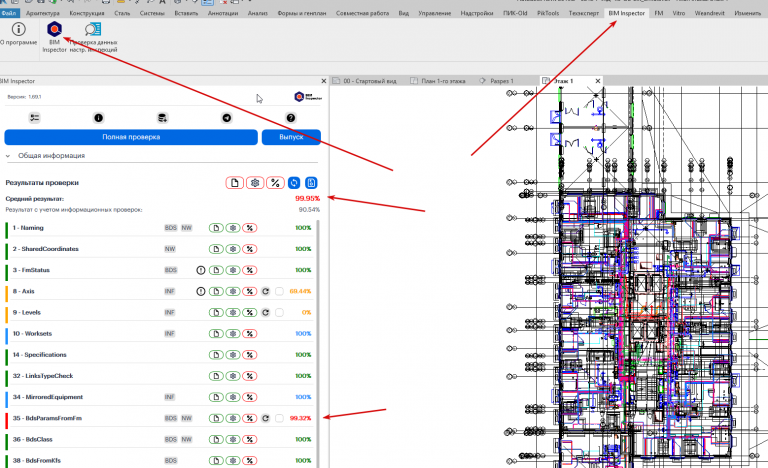Open the Telegram icon in BIM Inspector panel
768x468 pixels.
[x=226, y=118]
